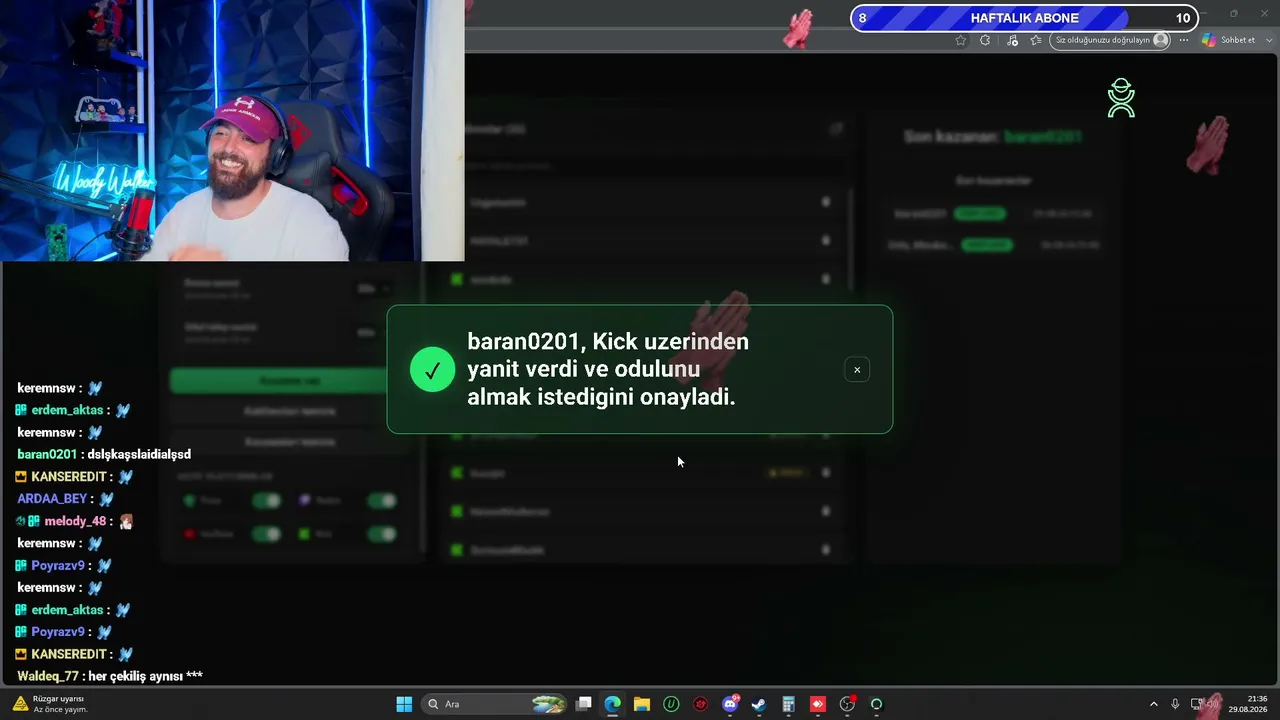
Task: Add this page to favorites with the star
Action: click(961, 40)
